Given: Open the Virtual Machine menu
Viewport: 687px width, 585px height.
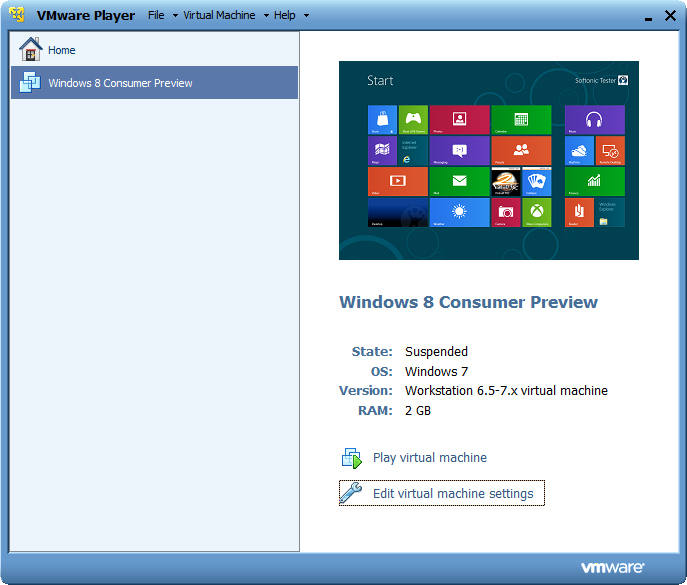Looking at the screenshot, I should point(219,15).
